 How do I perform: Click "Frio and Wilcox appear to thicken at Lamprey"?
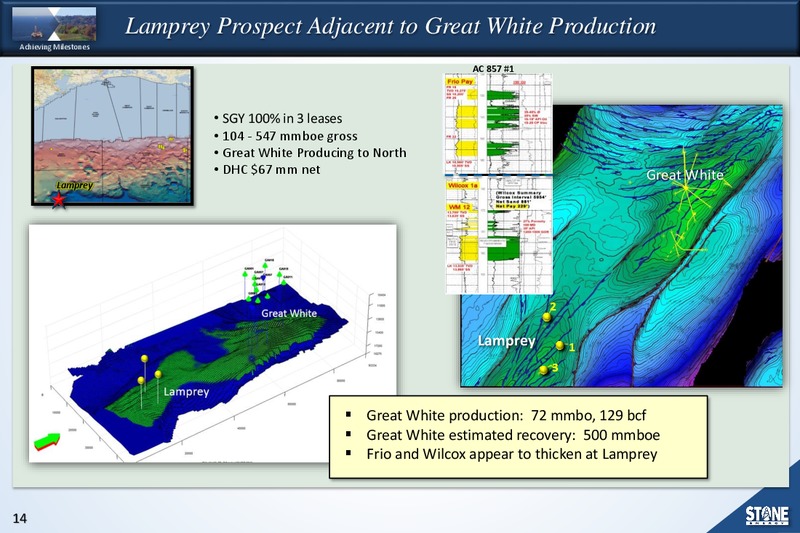click(x=512, y=454)
